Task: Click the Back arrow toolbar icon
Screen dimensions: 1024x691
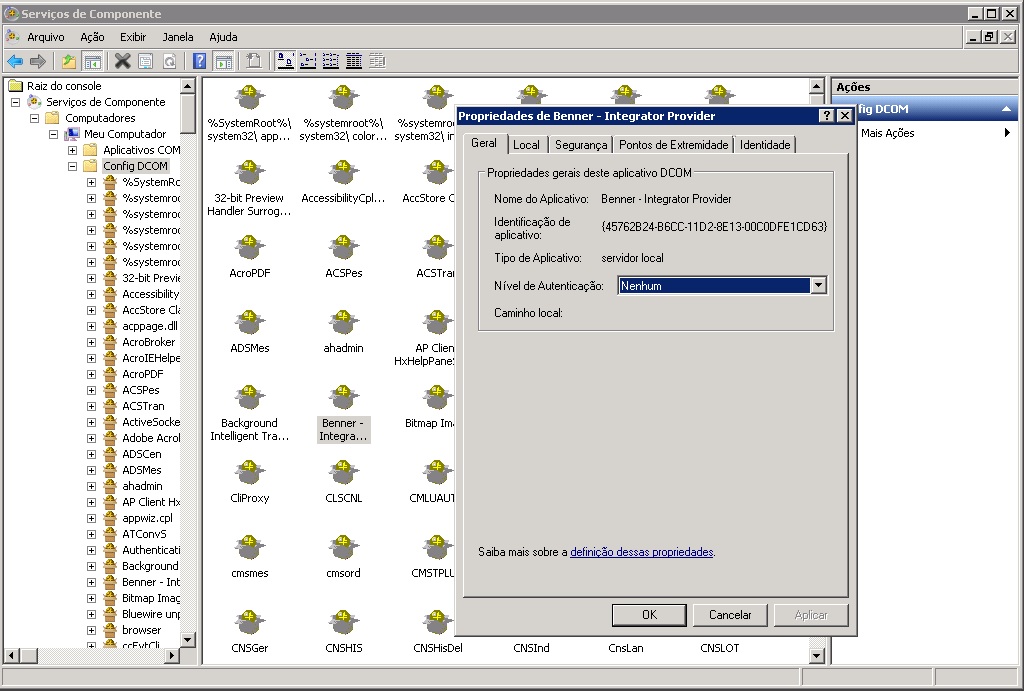Action: tap(15, 62)
